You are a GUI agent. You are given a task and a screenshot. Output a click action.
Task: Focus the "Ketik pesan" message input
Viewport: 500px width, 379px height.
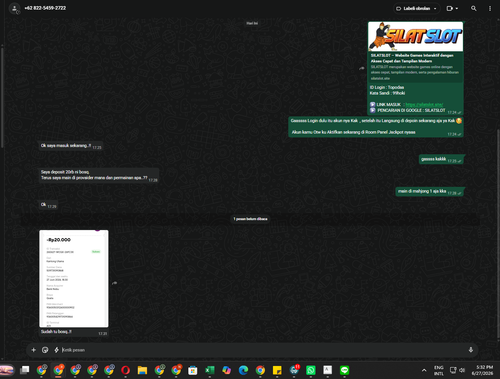coord(263,350)
